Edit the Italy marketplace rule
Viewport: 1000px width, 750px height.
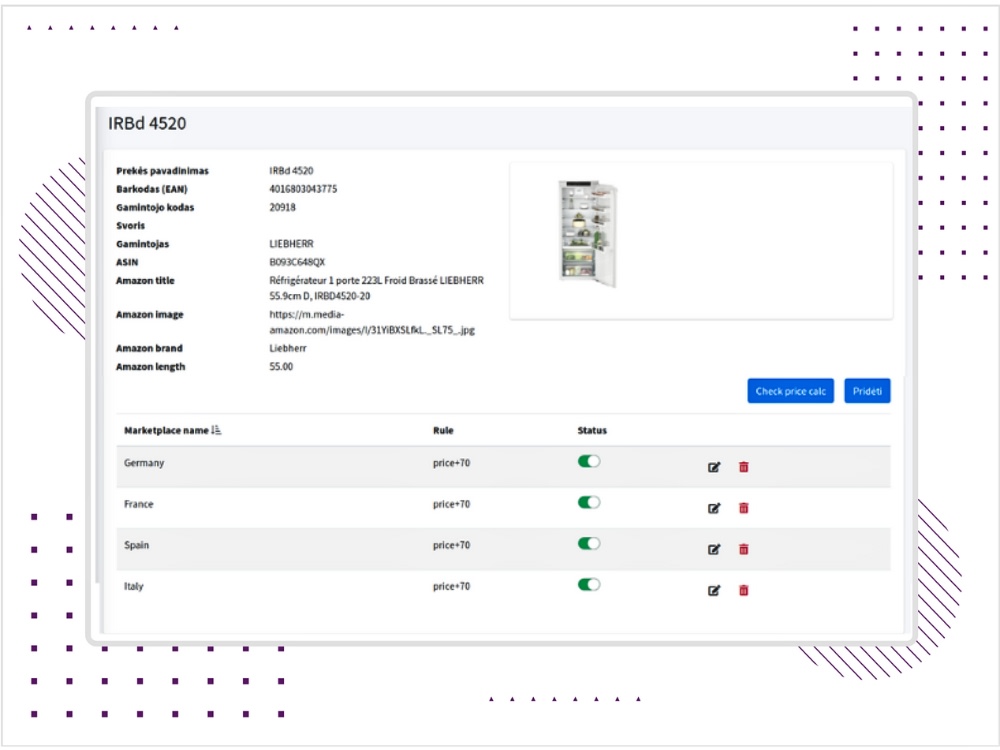click(714, 591)
